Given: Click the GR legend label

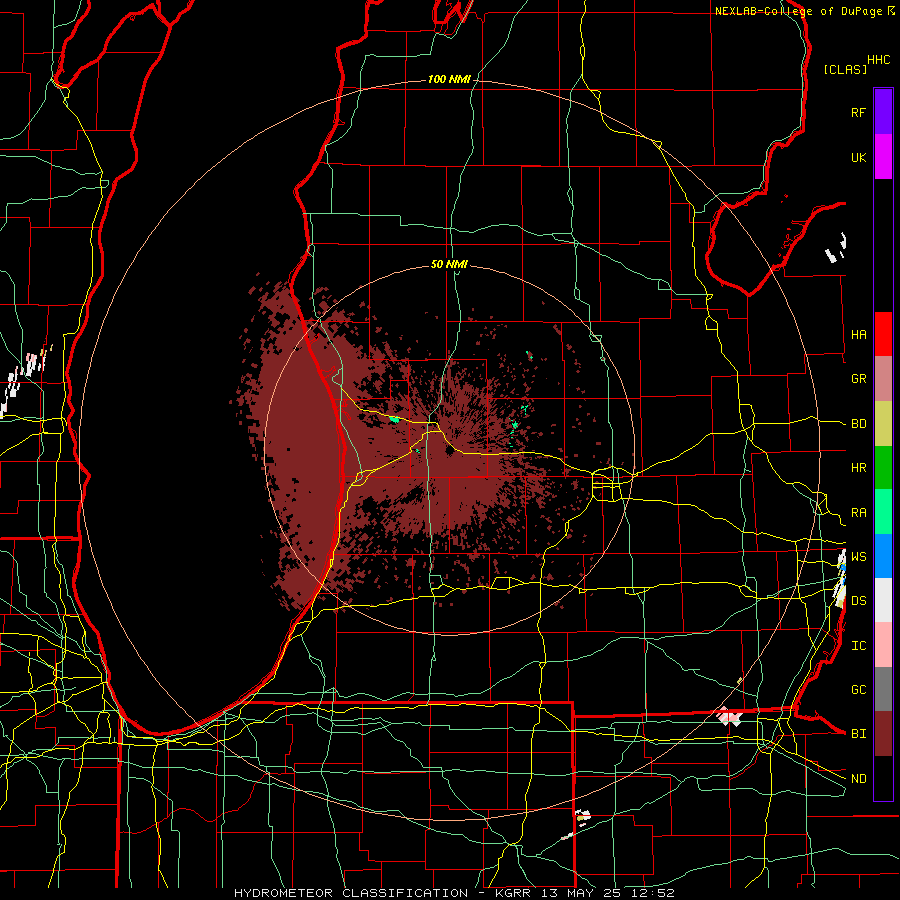Looking at the screenshot, I should pyautogui.click(x=859, y=379).
